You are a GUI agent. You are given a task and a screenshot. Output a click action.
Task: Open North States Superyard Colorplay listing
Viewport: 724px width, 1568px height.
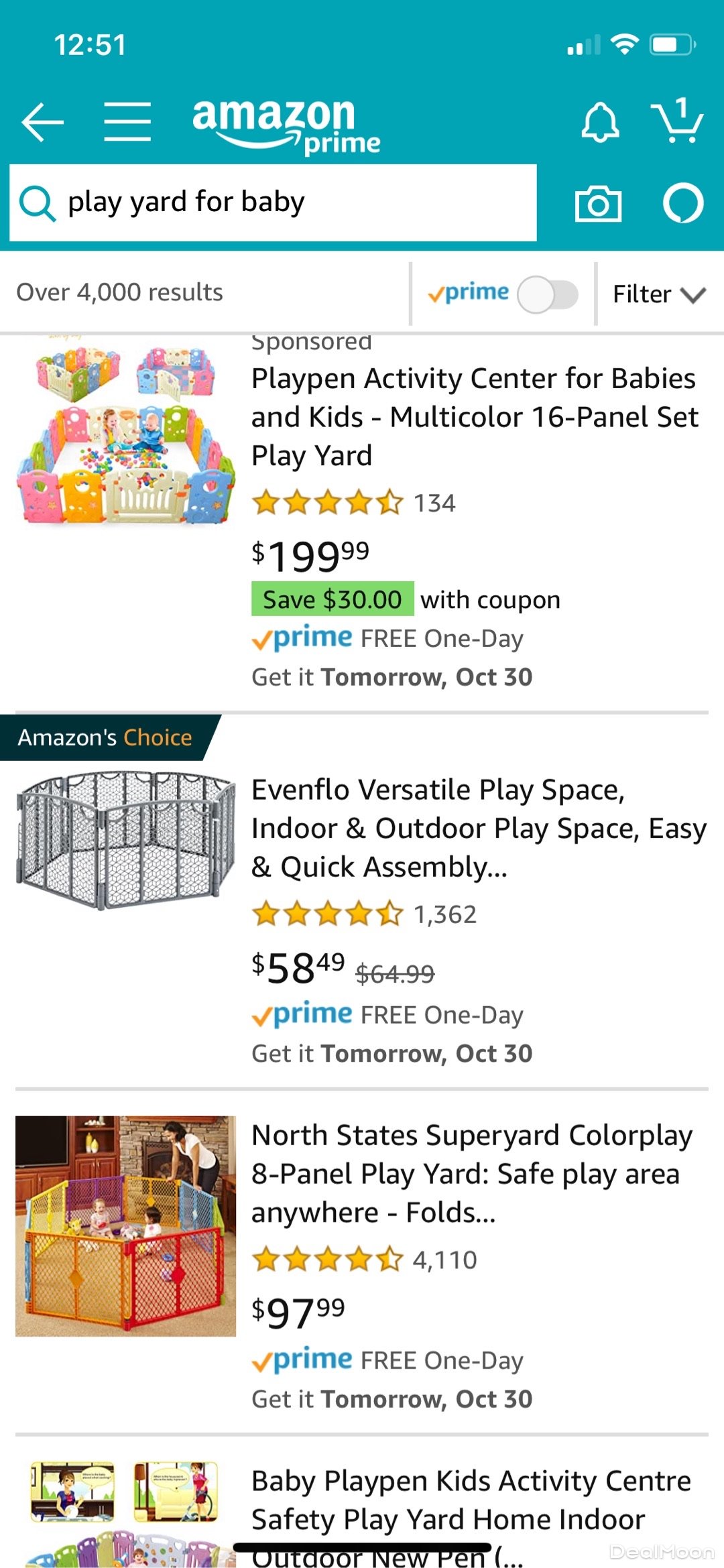[471, 1174]
